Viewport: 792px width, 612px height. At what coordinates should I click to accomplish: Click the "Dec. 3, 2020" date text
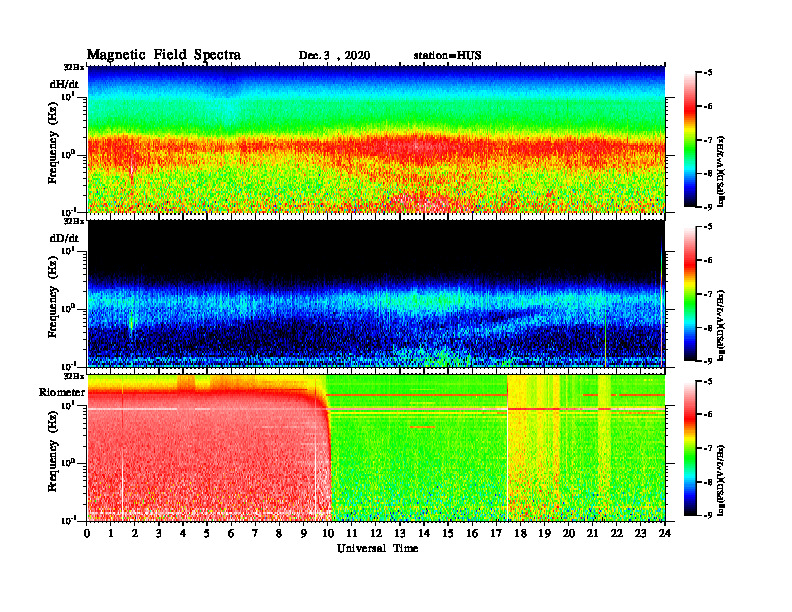334,56
